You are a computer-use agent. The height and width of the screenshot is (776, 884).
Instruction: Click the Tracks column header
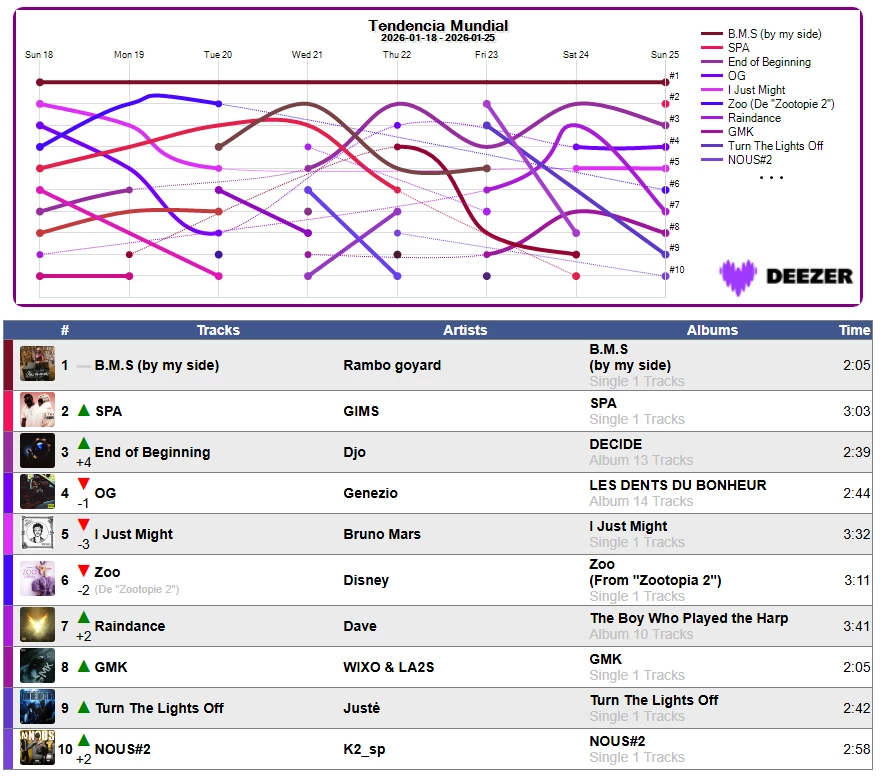point(218,330)
